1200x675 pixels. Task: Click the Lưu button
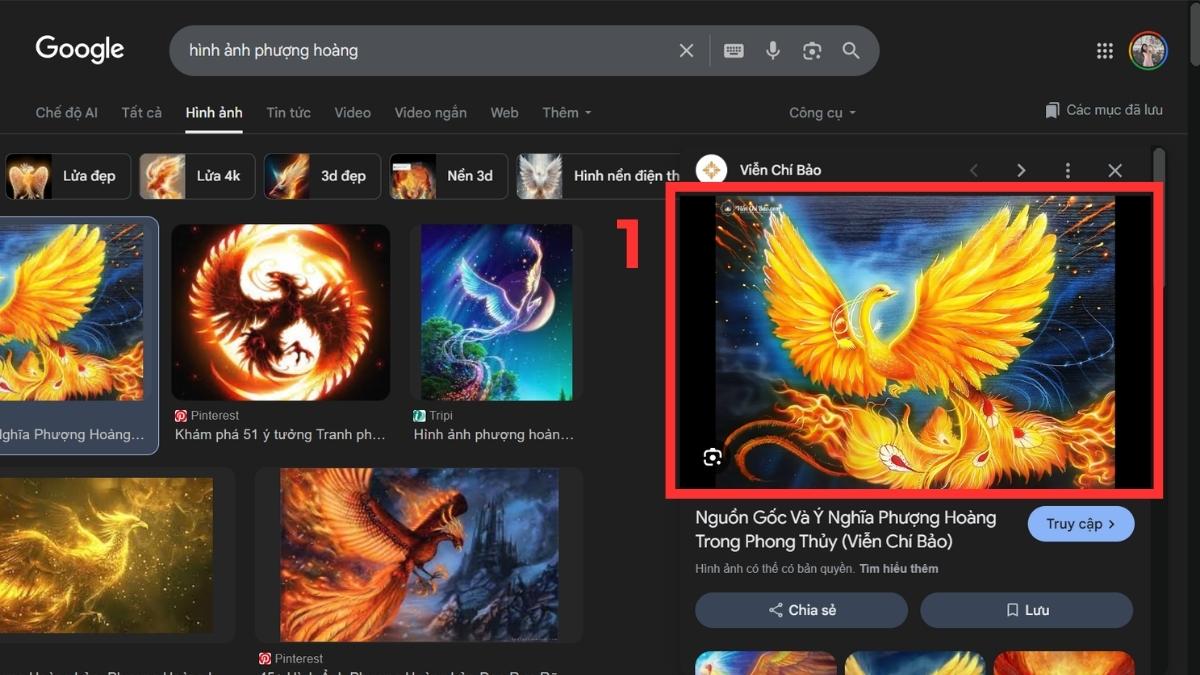(1026, 610)
